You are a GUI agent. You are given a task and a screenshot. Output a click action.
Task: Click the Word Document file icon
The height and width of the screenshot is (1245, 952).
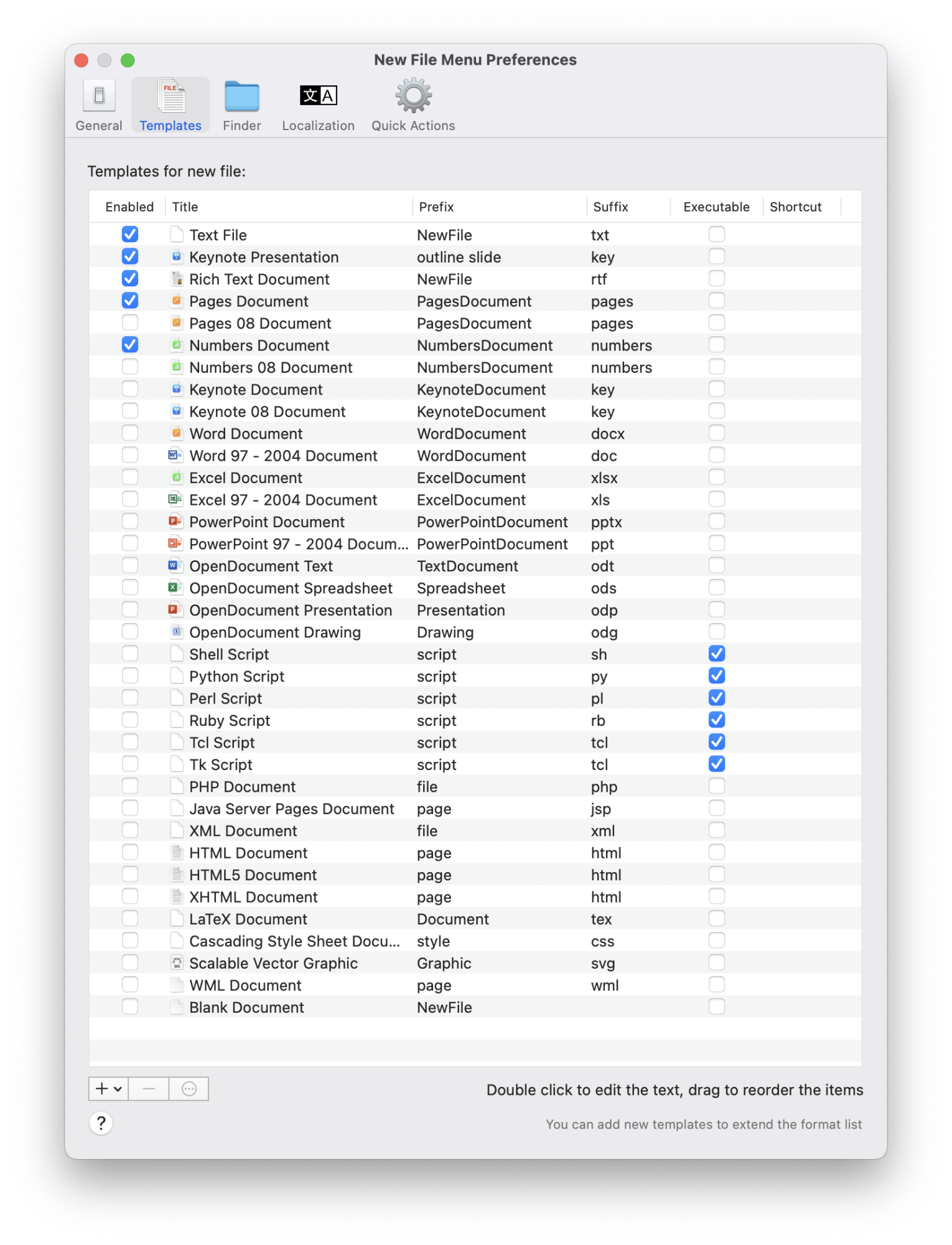[x=176, y=433]
